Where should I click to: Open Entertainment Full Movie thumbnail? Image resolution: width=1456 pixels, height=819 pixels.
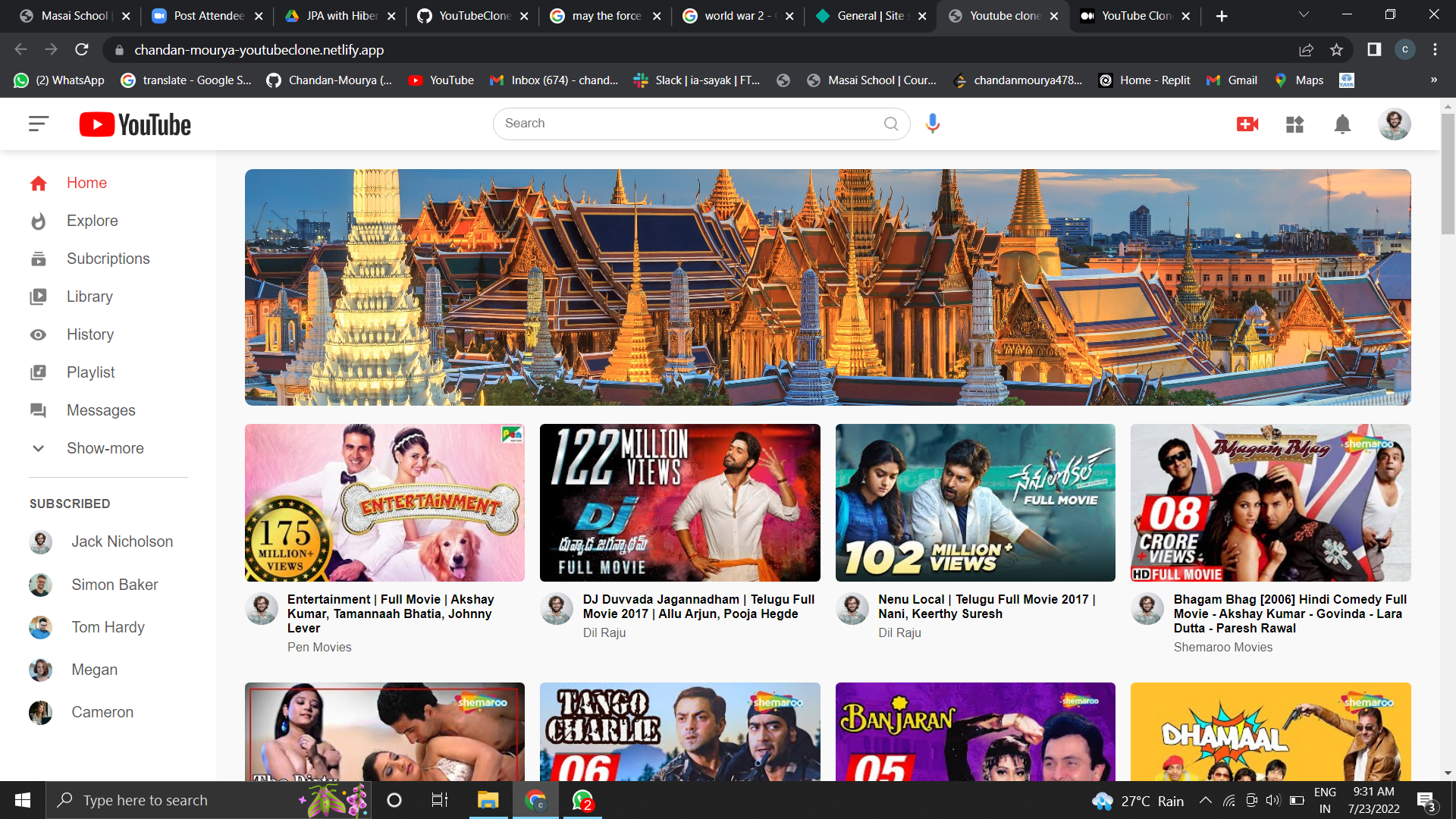[x=384, y=503]
